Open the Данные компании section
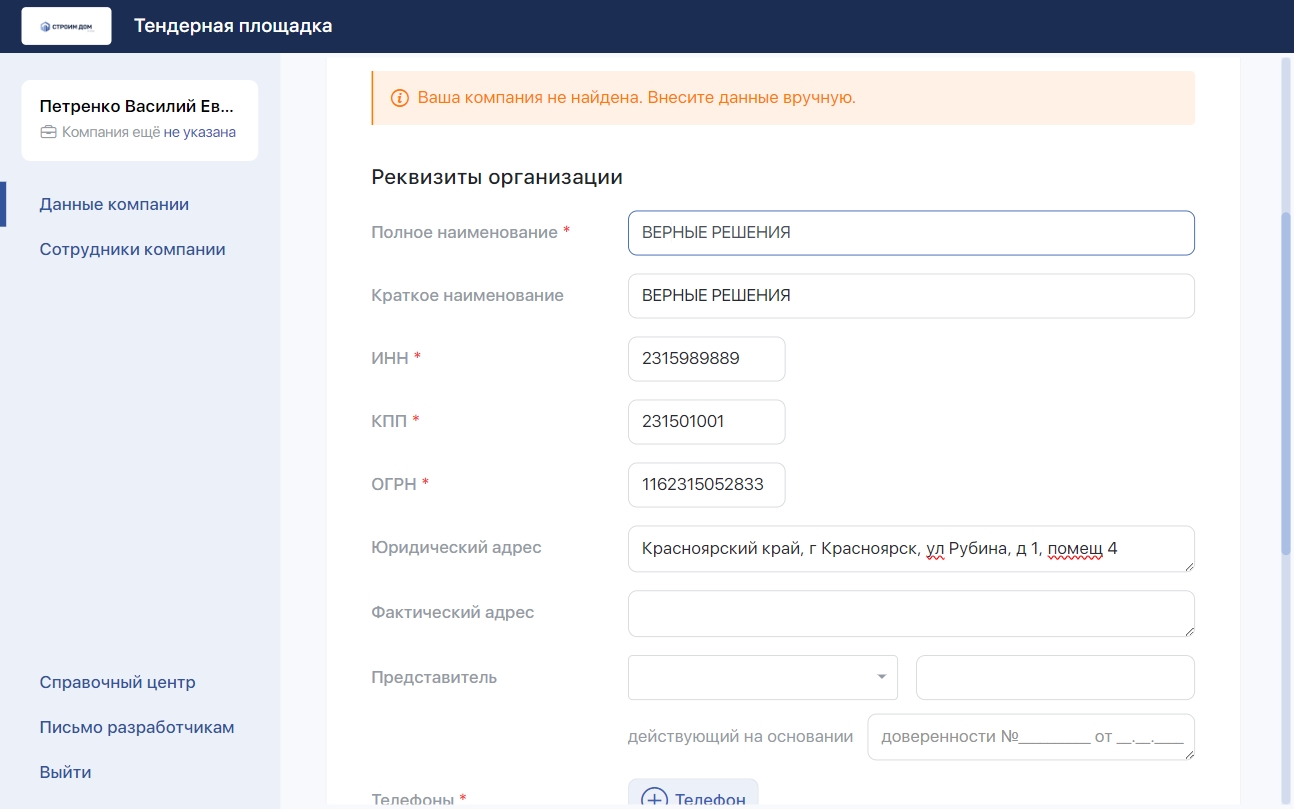1294x810 pixels. point(114,204)
